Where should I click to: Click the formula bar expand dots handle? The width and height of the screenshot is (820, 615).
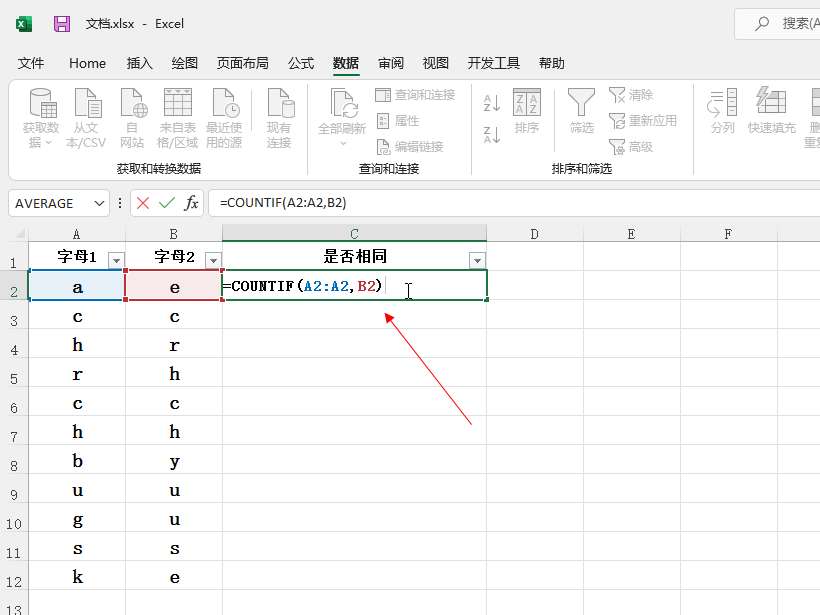120,203
